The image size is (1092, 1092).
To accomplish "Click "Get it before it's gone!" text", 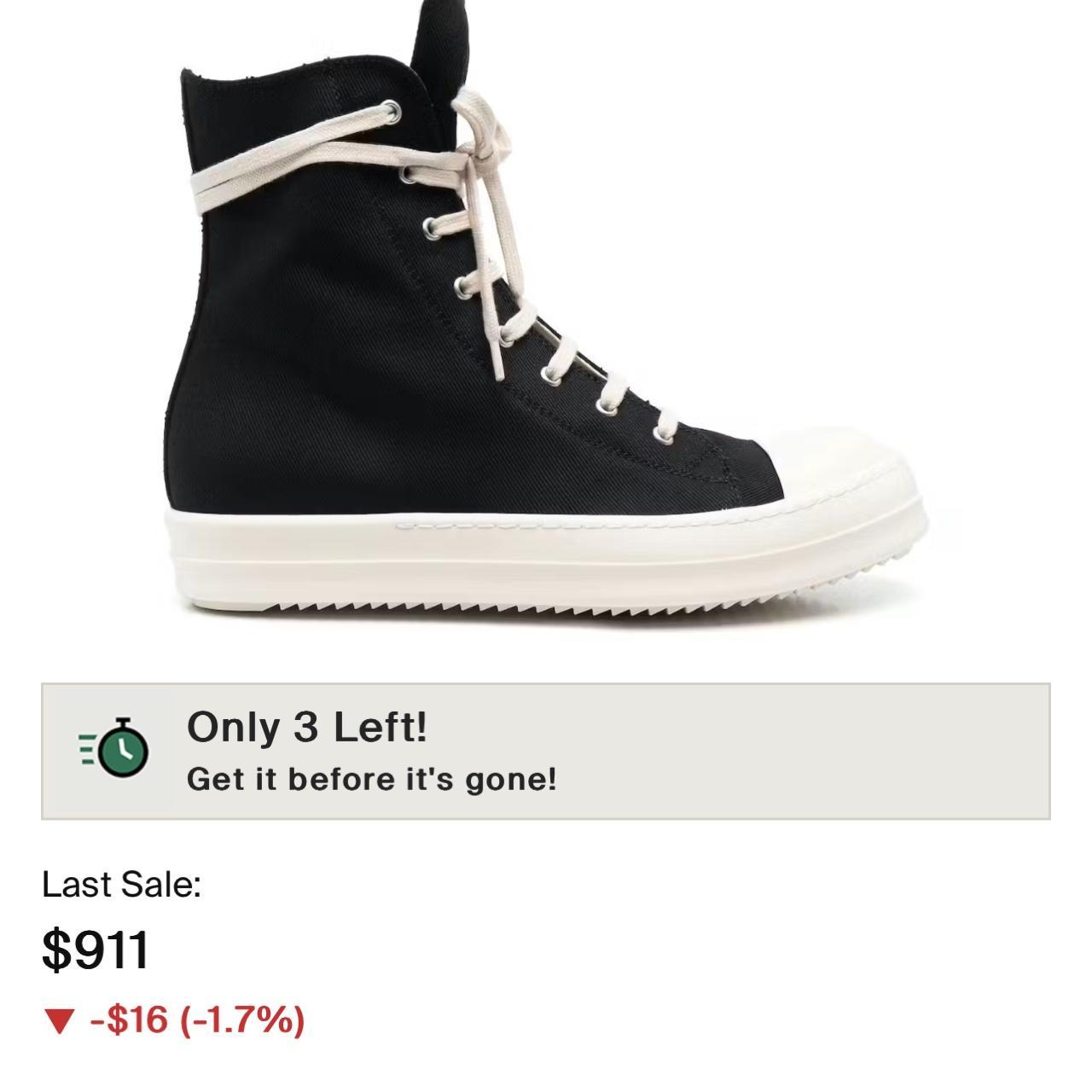I will coord(371,779).
